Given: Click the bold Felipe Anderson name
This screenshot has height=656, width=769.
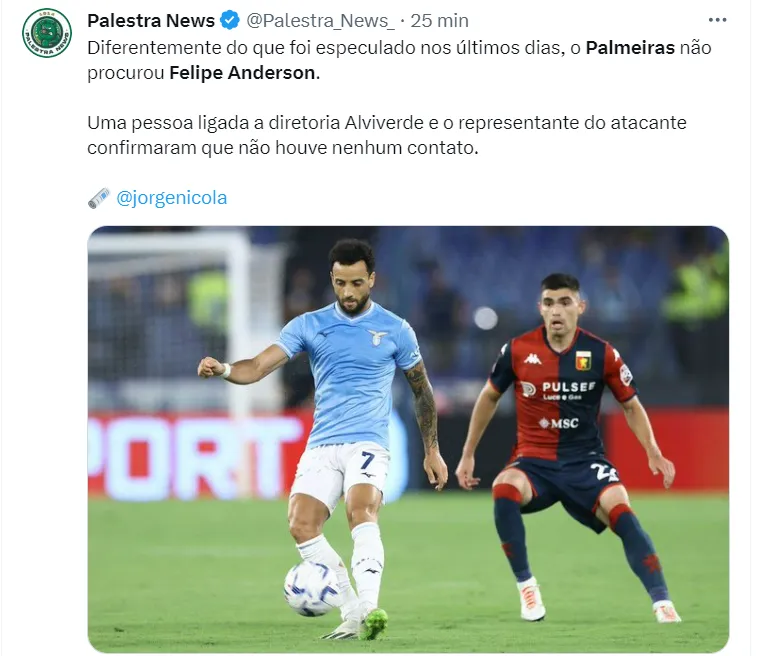Looking at the screenshot, I should coord(244,73).
